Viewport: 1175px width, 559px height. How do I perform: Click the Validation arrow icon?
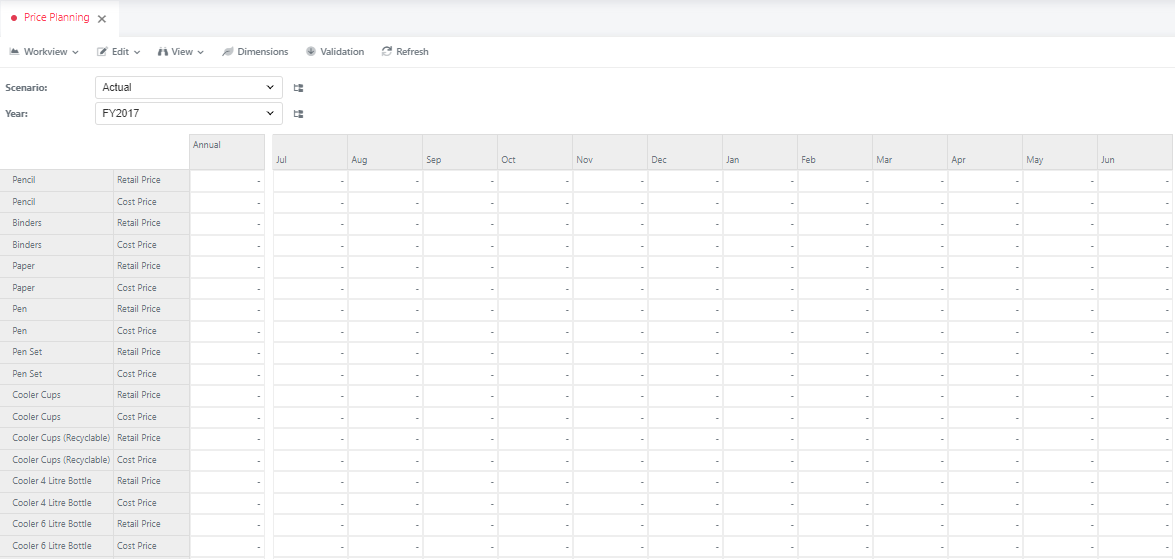tap(310, 52)
